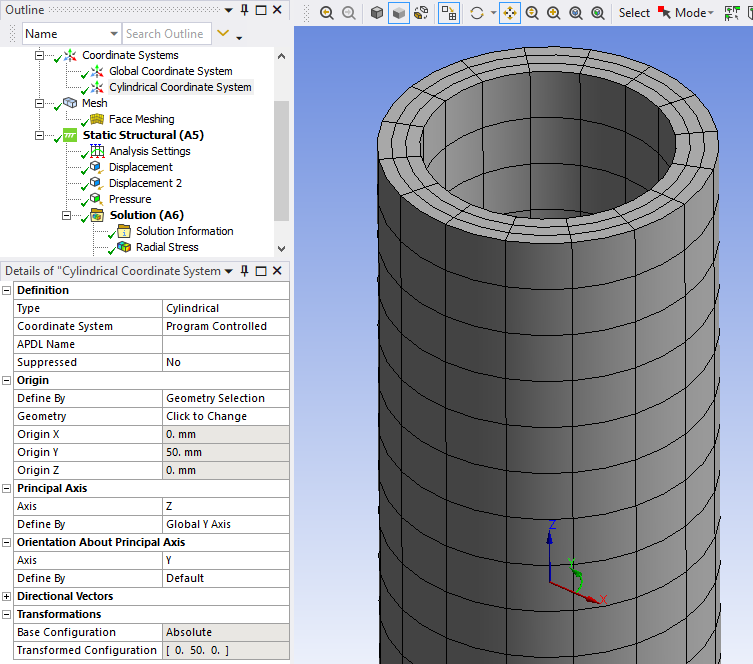
Task: Select the Pan tool in toolbar
Action: click(x=510, y=13)
